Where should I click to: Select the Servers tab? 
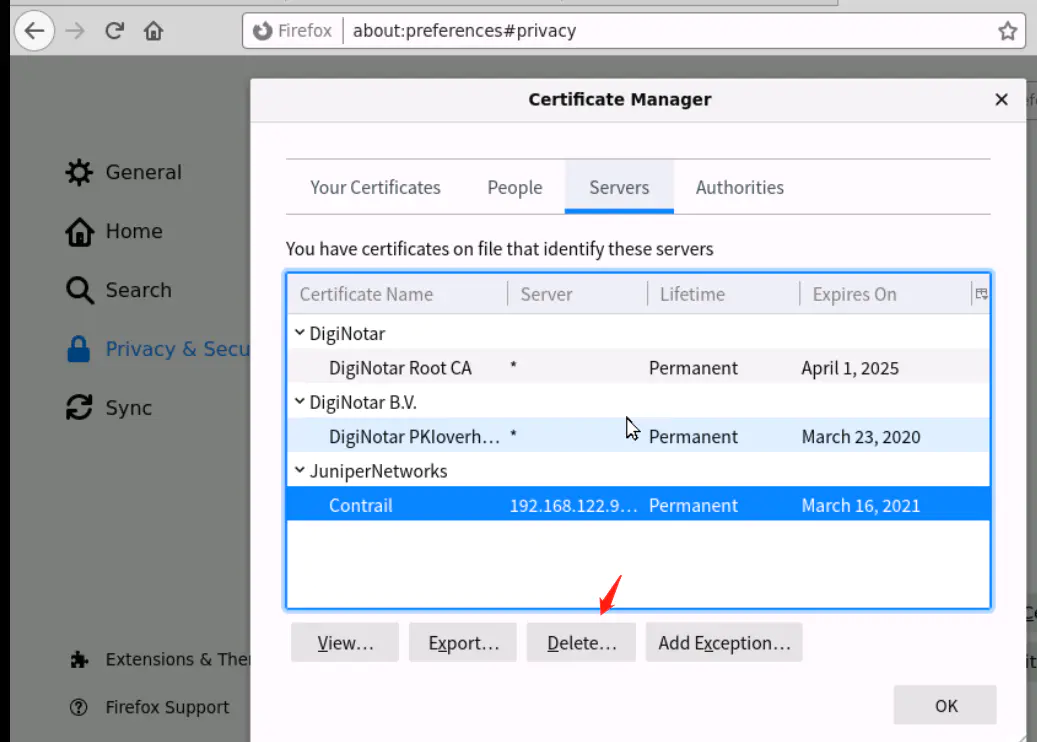pyautogui.click(x=619, y=187)
